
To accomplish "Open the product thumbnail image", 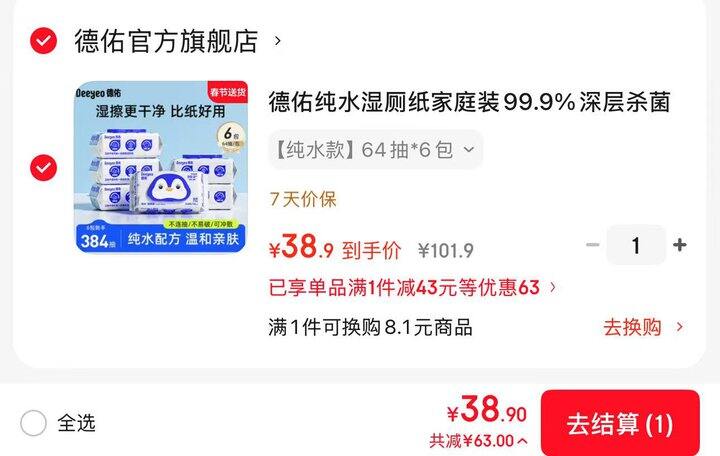I will (x=161, y=167).
